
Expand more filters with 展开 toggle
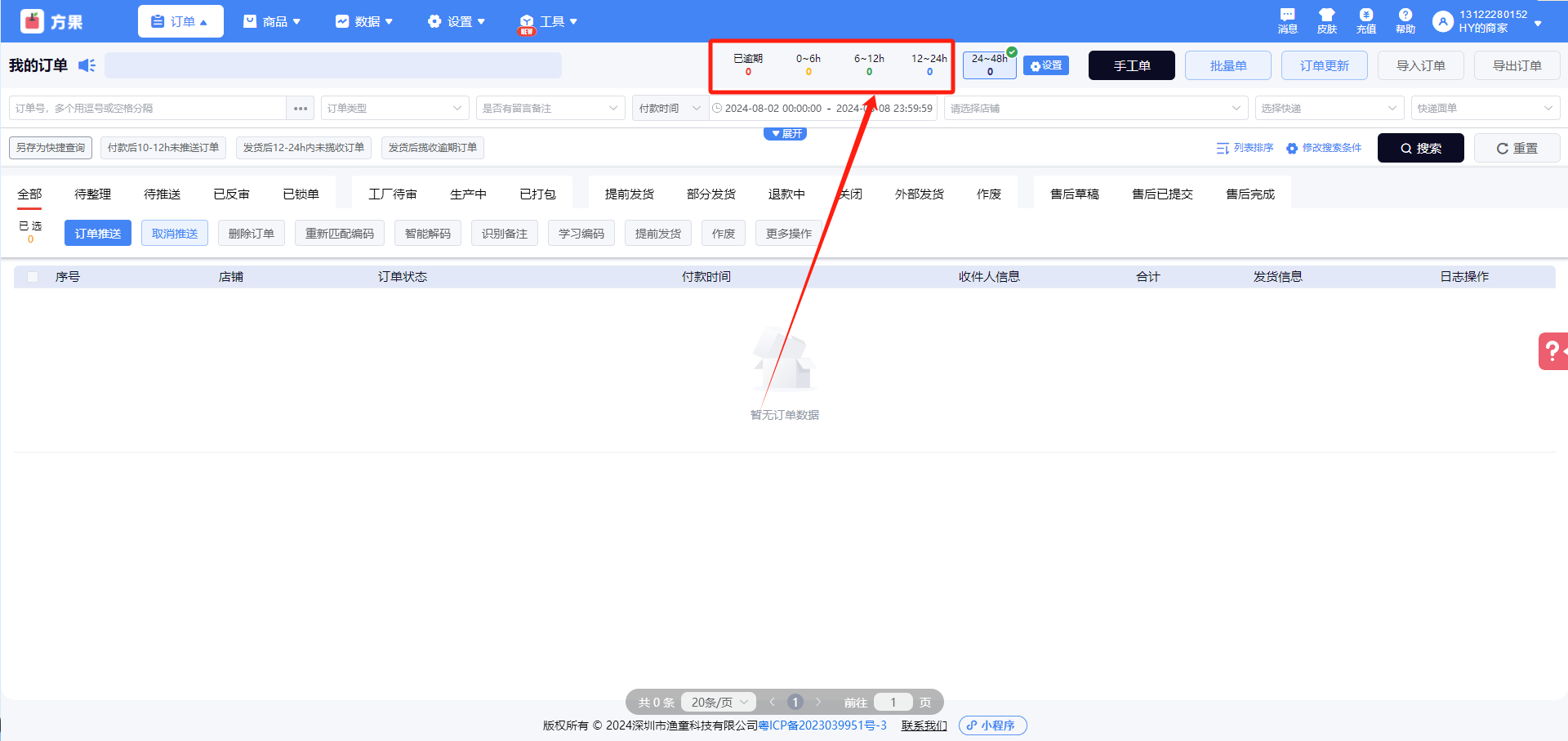point(786,133)
